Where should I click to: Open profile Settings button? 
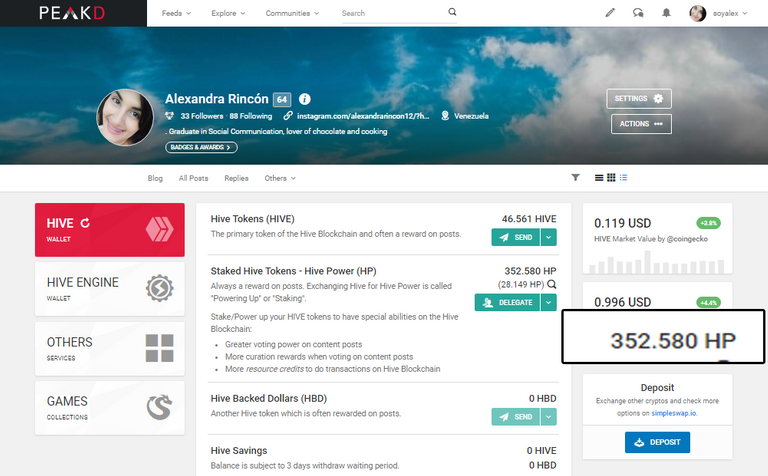pyautogui.click(x=639, y=98)
